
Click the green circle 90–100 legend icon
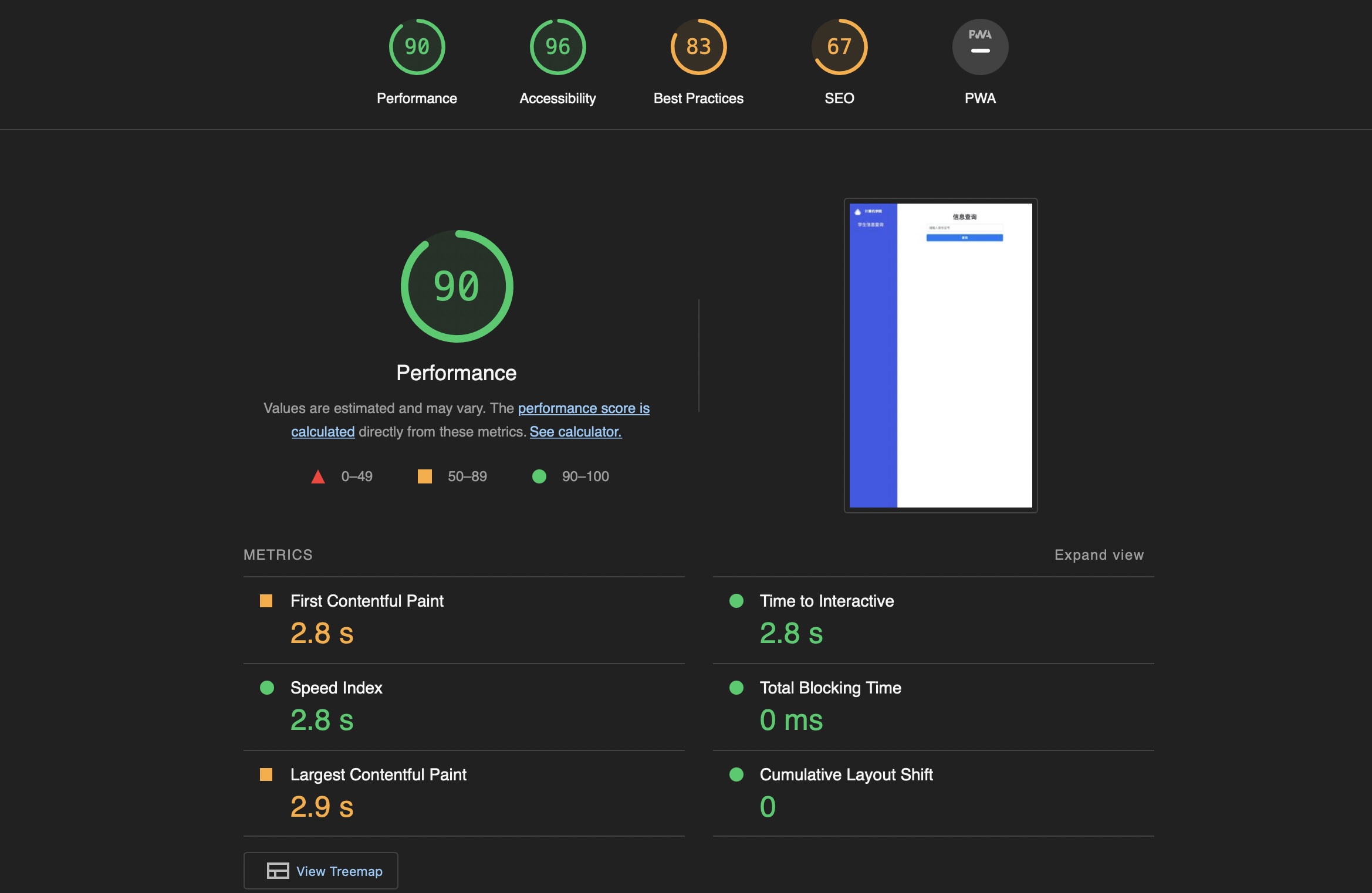tap(539, 476)
